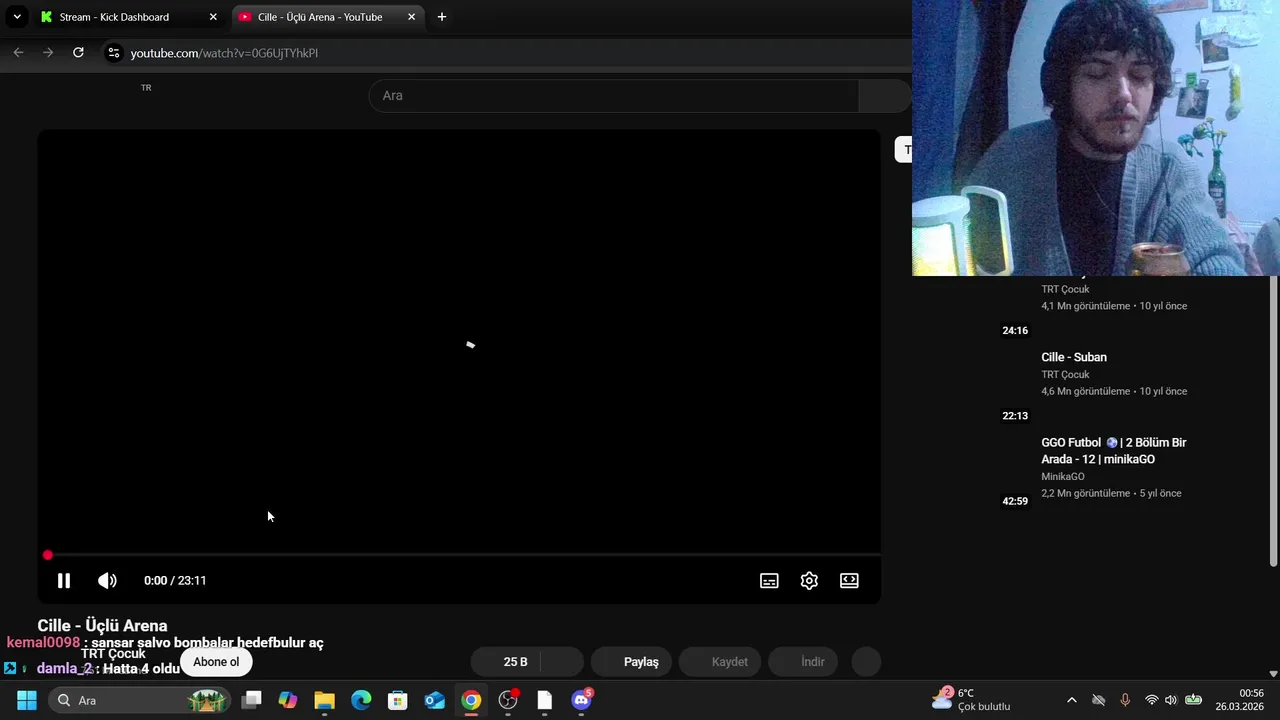Go back in browser history
Screen dimensions: 1280x720
point(18,52)
